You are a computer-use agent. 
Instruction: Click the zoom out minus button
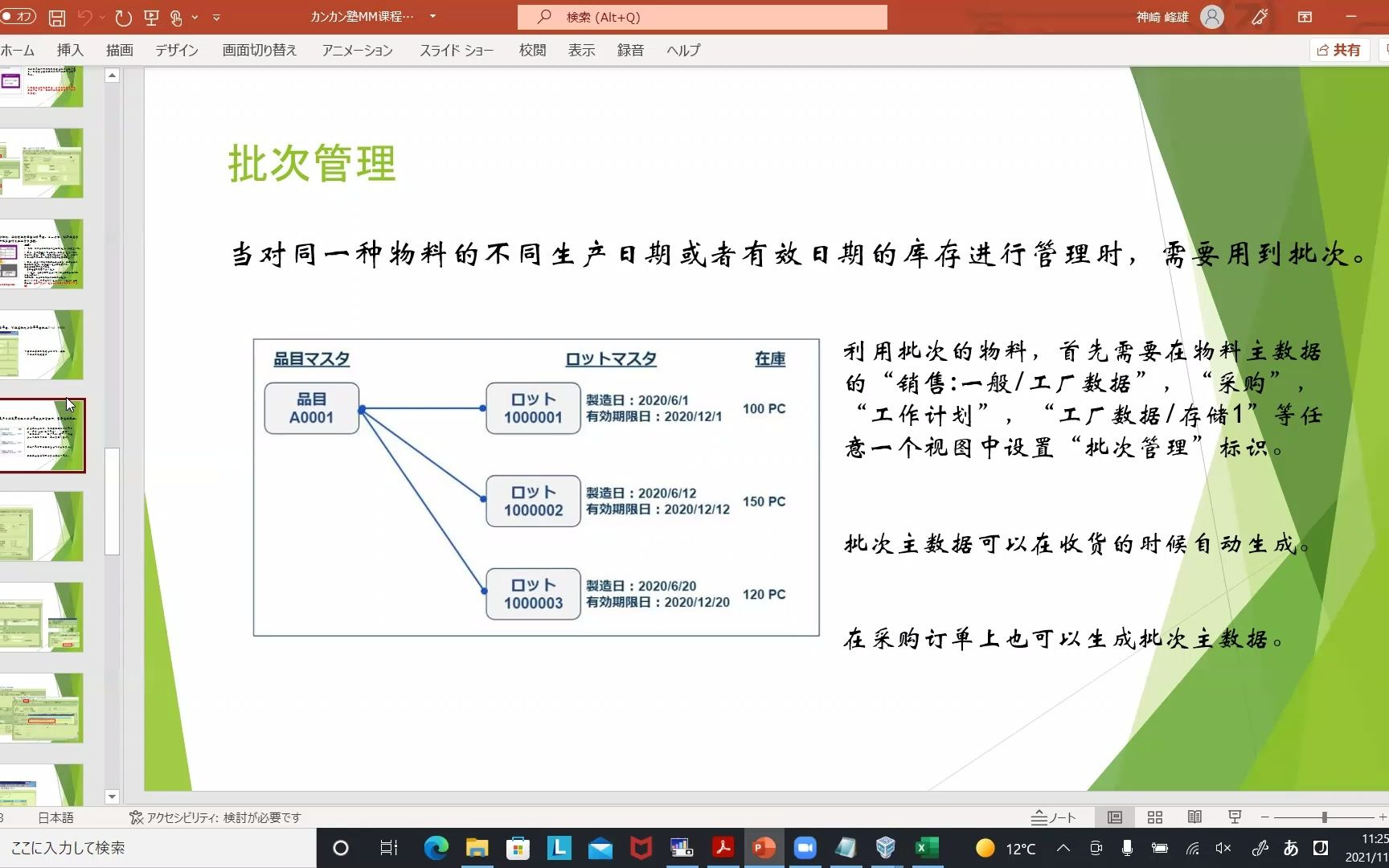click(x=1265, y=817)
